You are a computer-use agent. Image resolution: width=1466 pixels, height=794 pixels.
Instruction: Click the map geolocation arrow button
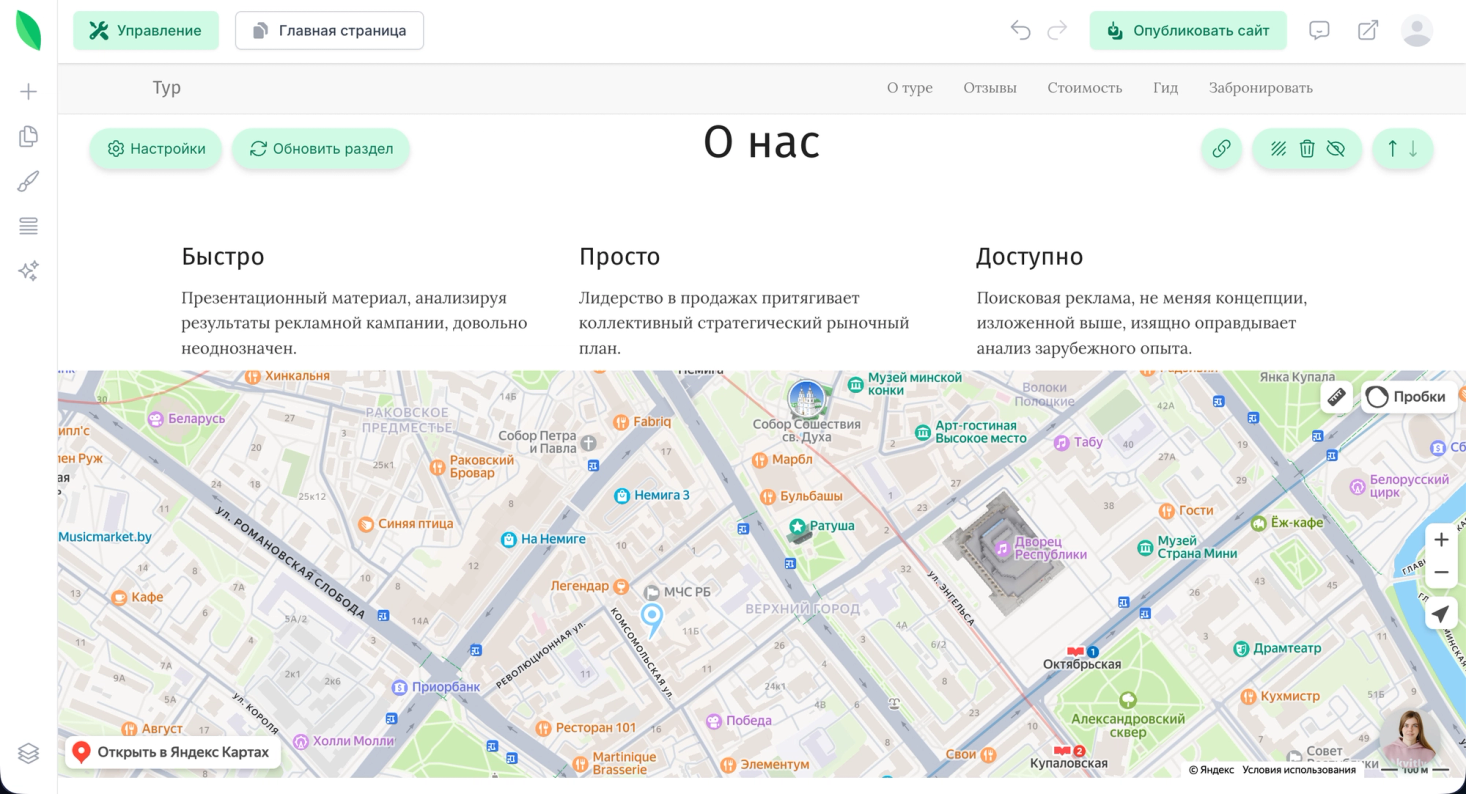1441,614
